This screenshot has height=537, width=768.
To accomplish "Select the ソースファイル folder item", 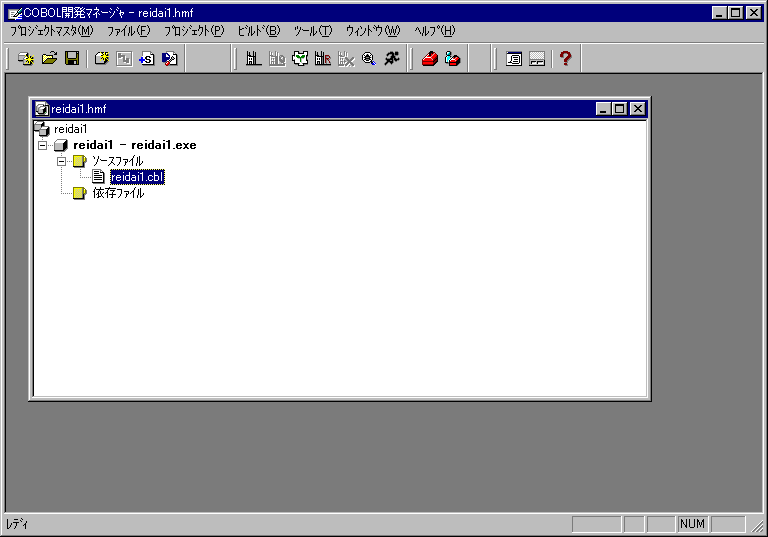I will click(x=118, y=161).
